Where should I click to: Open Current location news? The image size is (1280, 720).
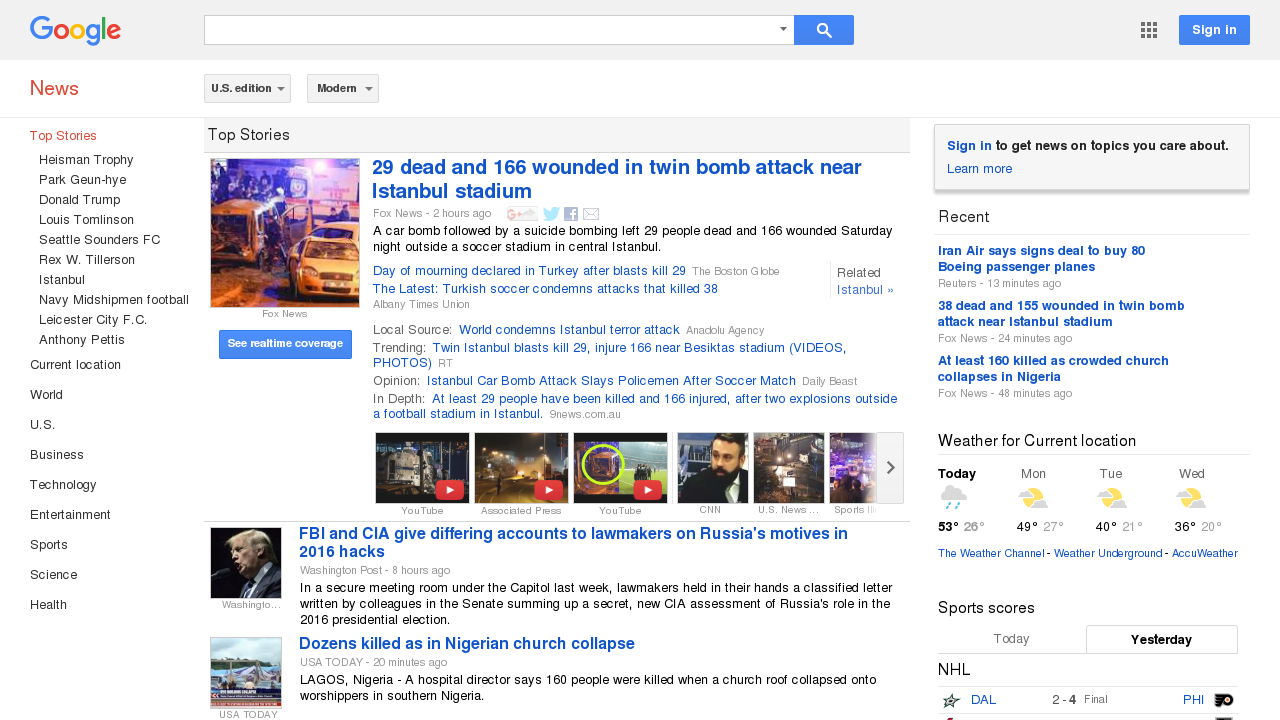pyautogui.click(x=75, y=365)
